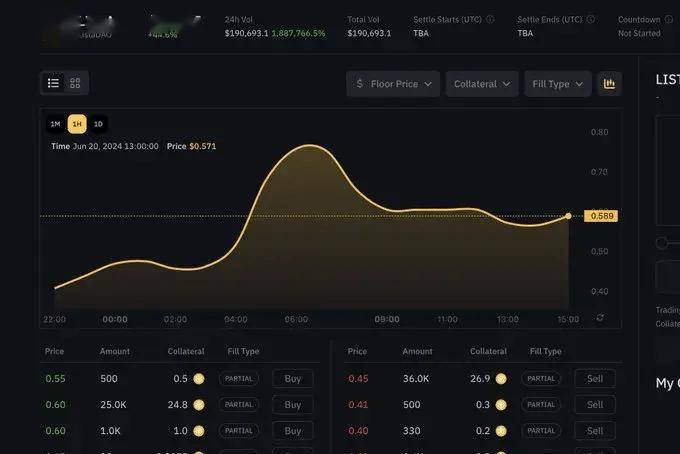Viewport: 680px width, 454px height.
Task: Click info icon beside Settle Ends (UTC)
Action: click(590, 19)
